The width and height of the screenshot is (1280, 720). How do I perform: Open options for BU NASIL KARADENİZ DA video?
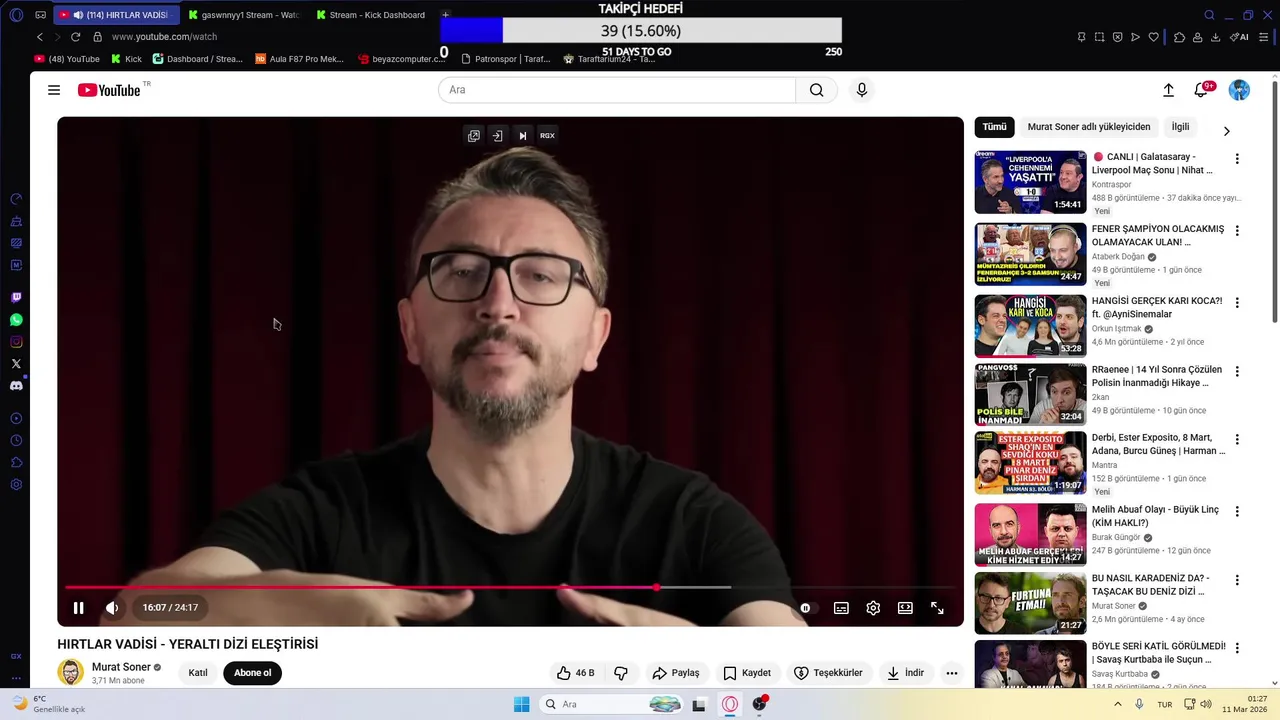1237,580
